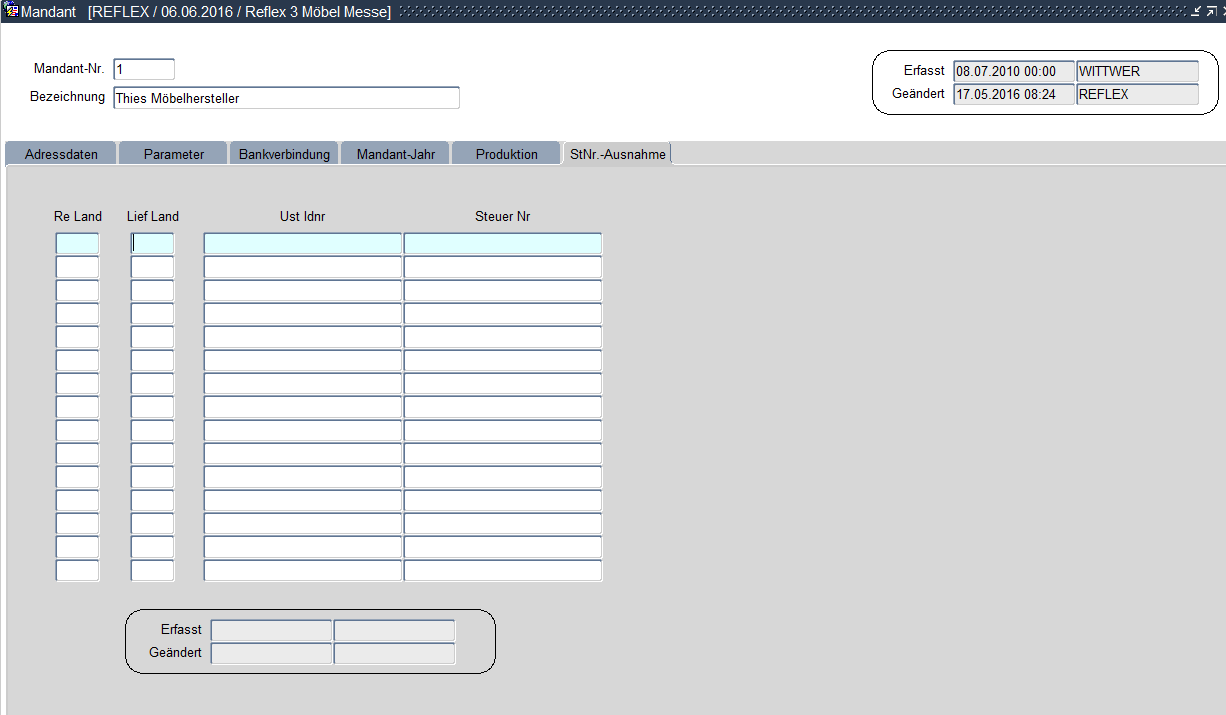The image size is (1226, 715).
Task: Switch to the Parameter tab
Action: pyautogui.click(x=173, y=154)
